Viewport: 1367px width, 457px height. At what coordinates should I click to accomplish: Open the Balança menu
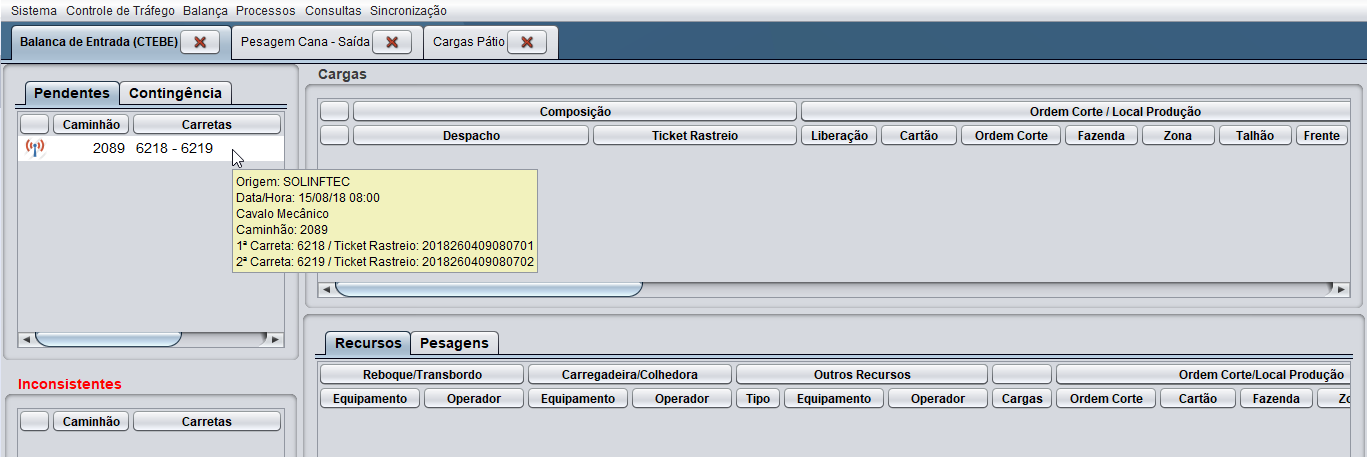(205, 11)
